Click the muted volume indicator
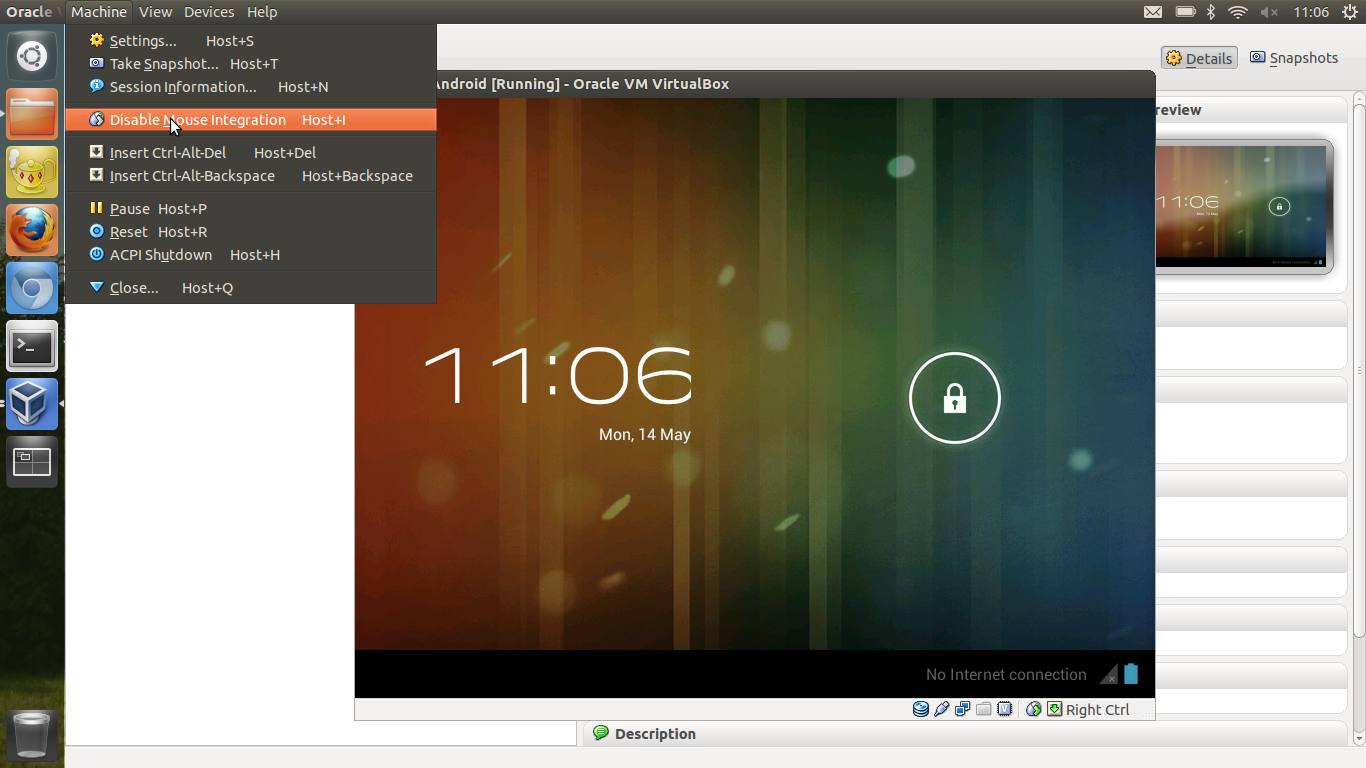1366x768 pixels. click(x=1269, y=12)
